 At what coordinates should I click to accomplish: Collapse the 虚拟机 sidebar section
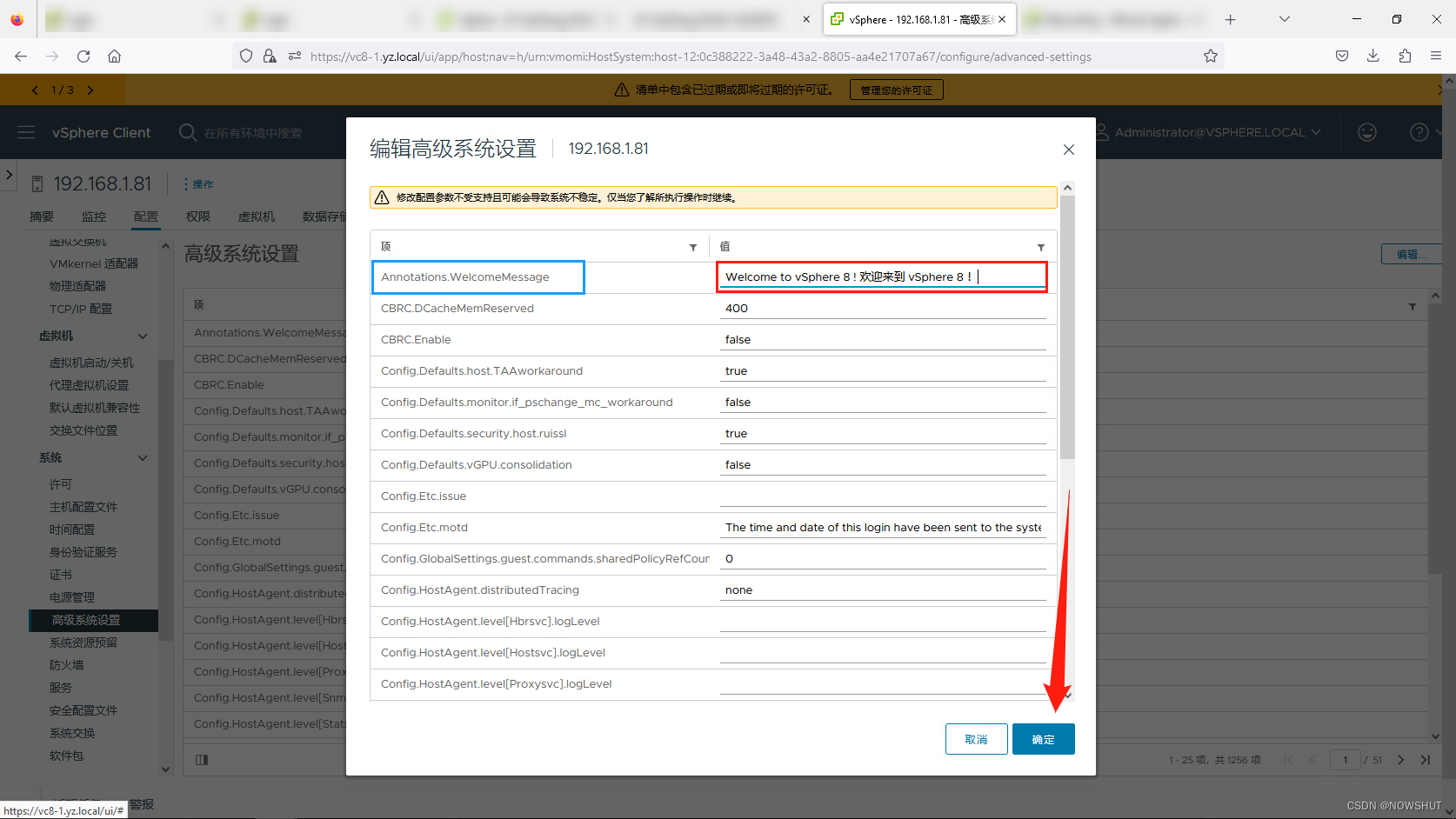tap(143, 336)
